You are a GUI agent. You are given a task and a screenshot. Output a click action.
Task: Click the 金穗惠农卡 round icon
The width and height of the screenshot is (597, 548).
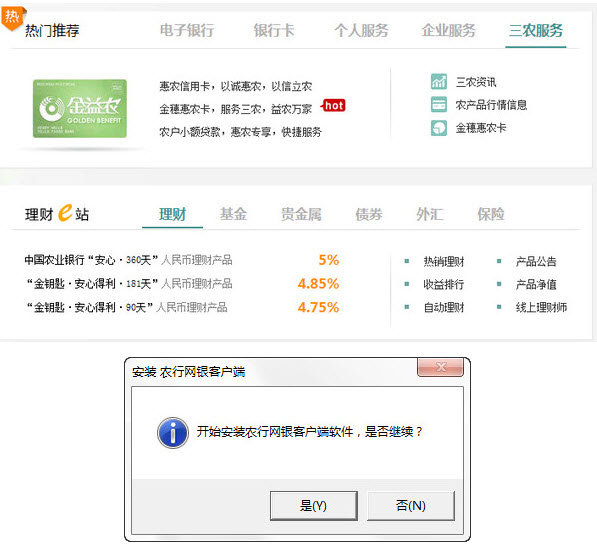[439, 128]
